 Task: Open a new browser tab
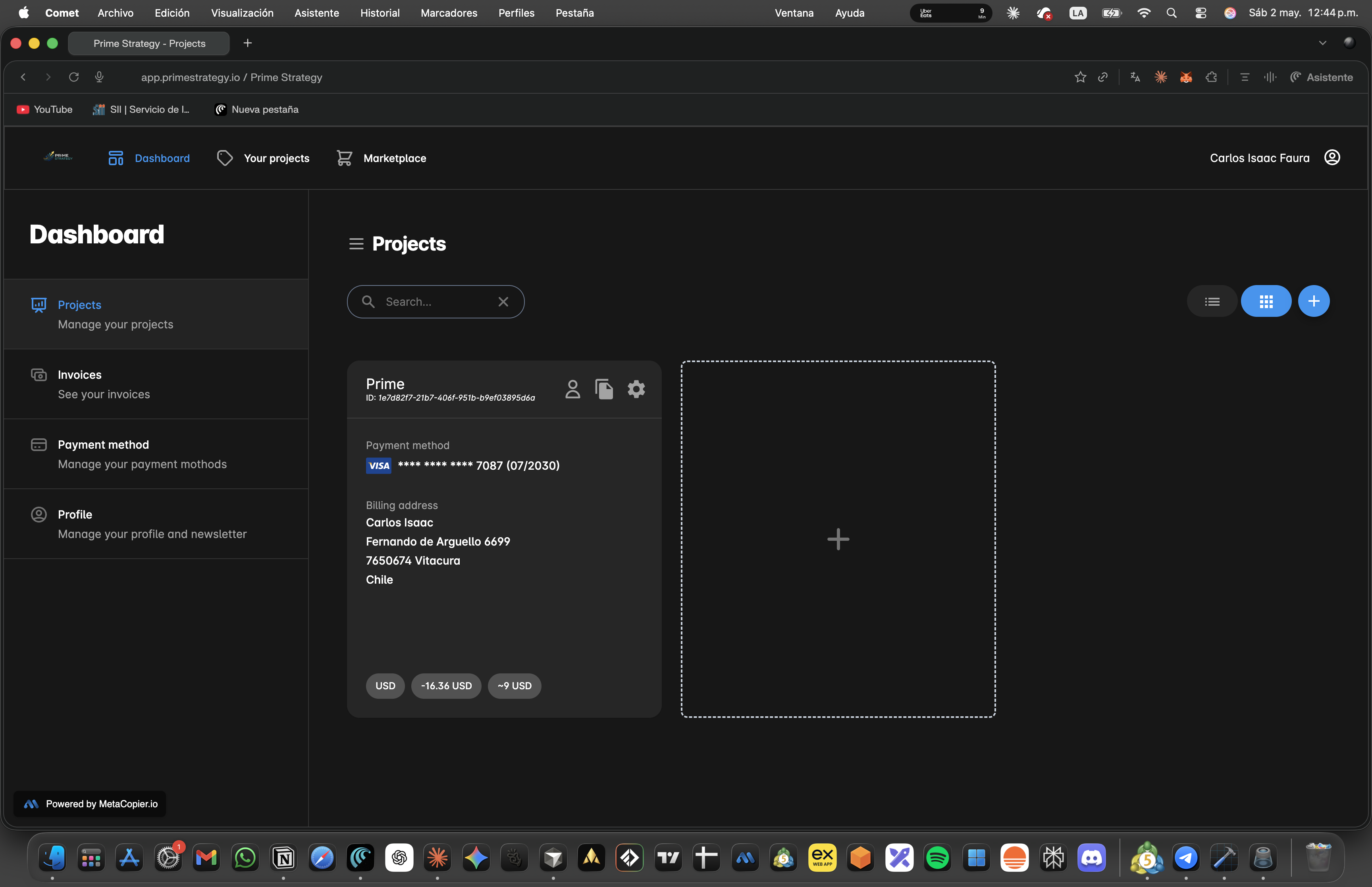click(248, 43)
